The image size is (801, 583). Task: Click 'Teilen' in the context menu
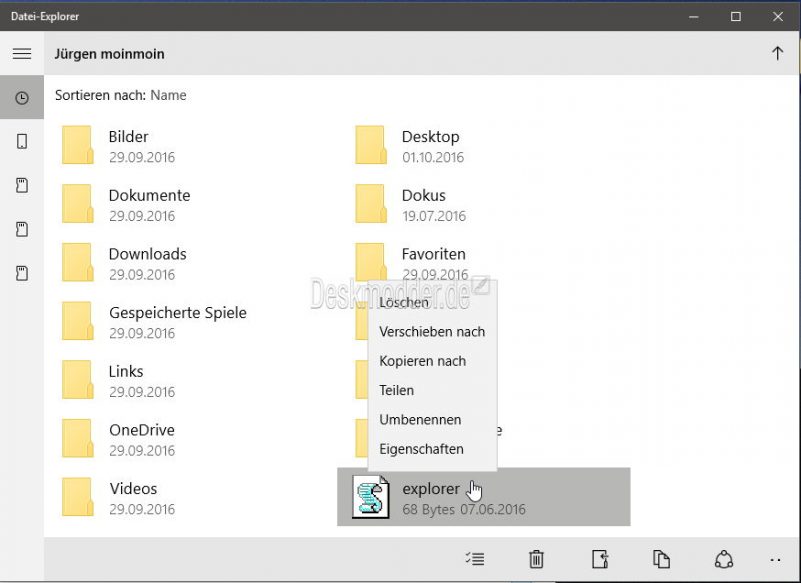tap(396, 390)
